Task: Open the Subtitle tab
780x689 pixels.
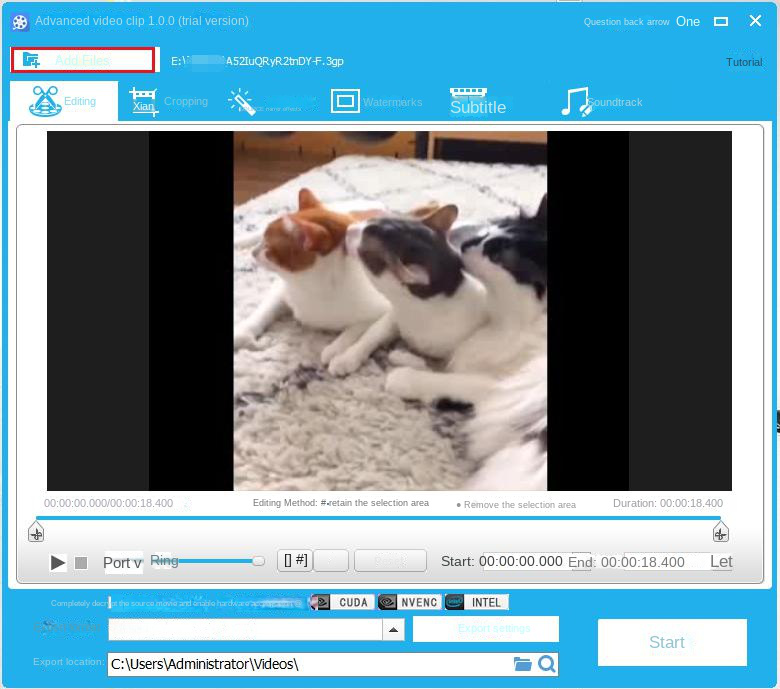Action: coord(477,103)
